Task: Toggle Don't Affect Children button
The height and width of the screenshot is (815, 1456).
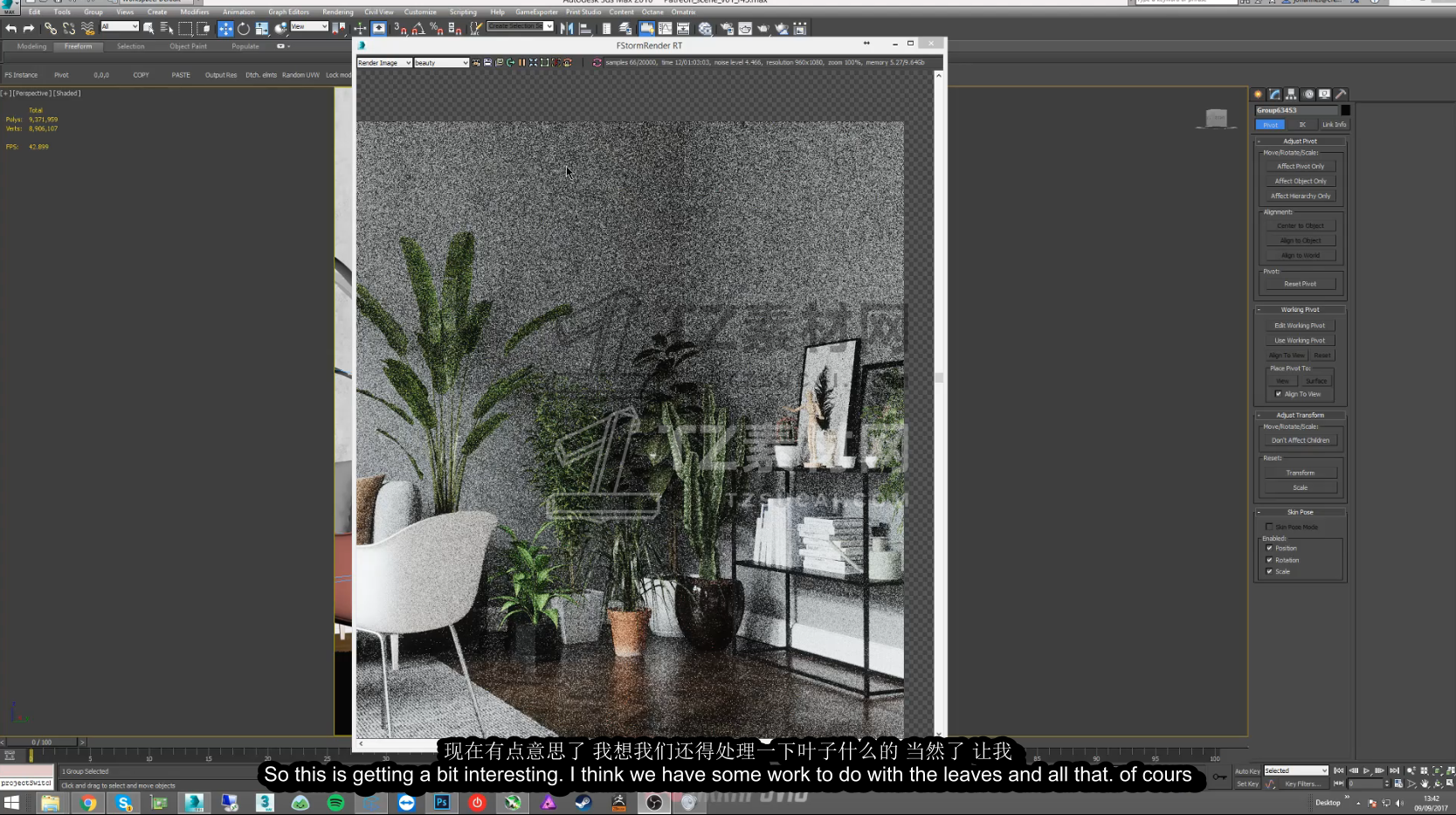Action: 1301,440
